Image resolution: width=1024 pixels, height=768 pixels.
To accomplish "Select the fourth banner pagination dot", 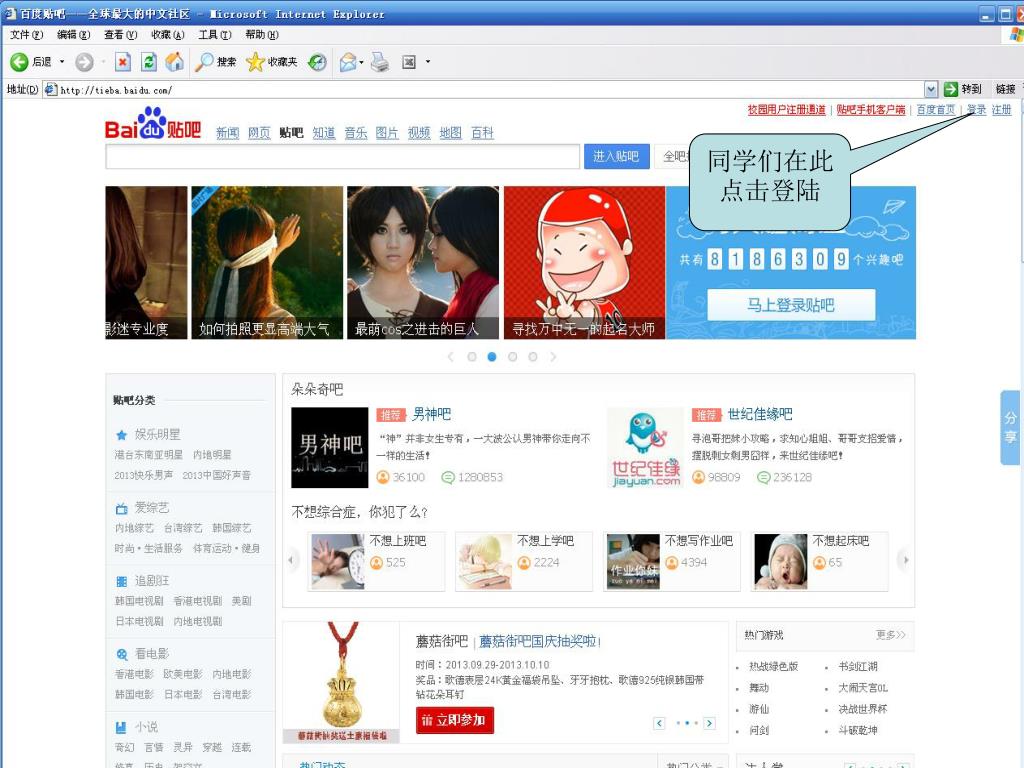I will coord(533,357).
